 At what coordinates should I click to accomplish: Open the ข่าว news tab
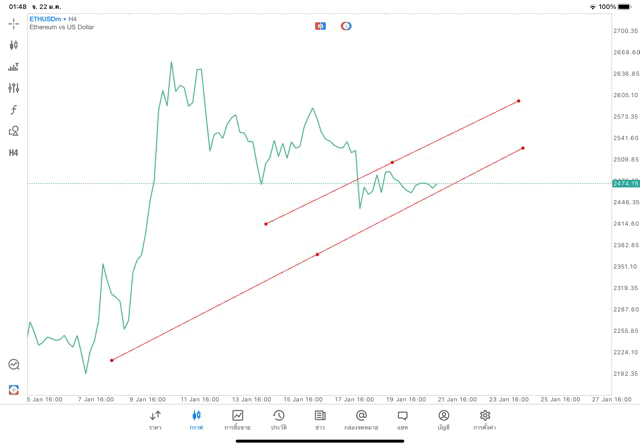(x=319, y=419)
